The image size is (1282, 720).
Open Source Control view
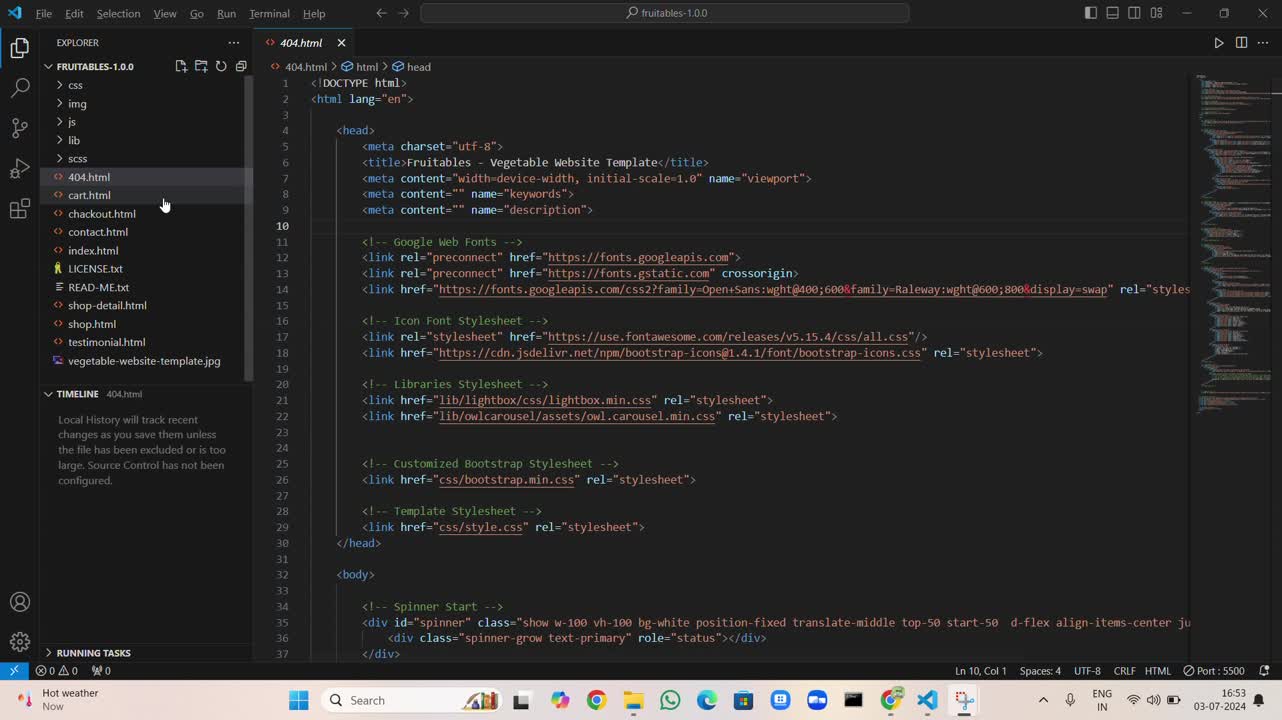tap(20, 128)
